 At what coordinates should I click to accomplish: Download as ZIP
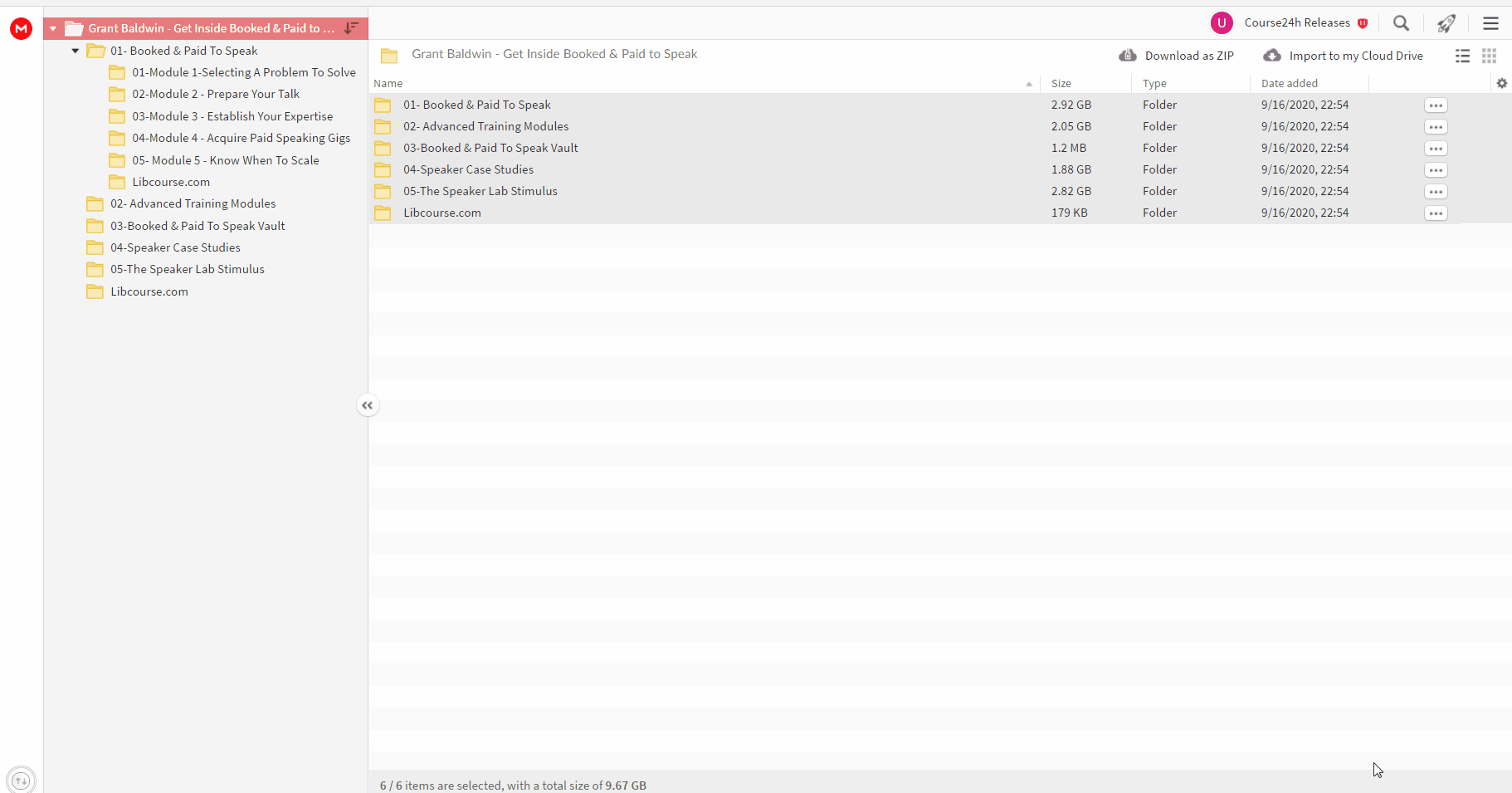click(1177, 56)
